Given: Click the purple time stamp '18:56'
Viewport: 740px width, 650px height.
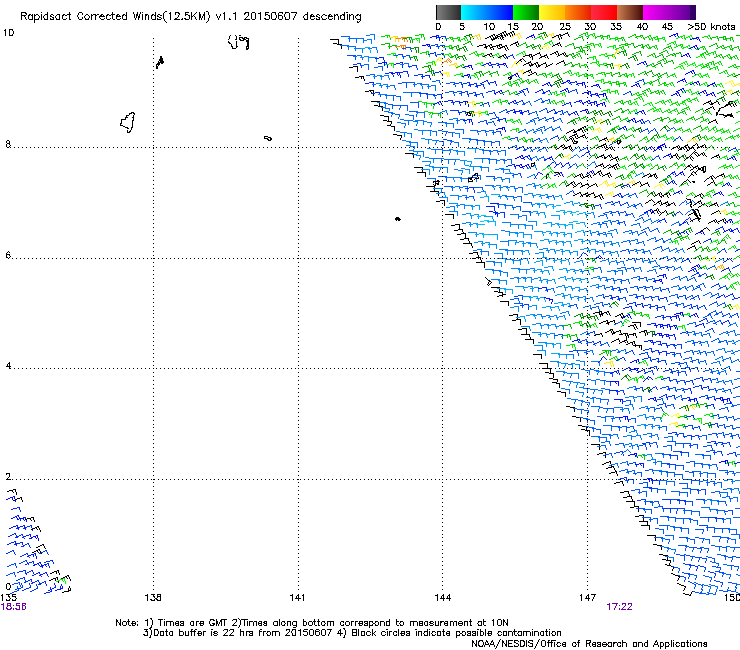Looking at the screenshot, I should coord(14,607).
